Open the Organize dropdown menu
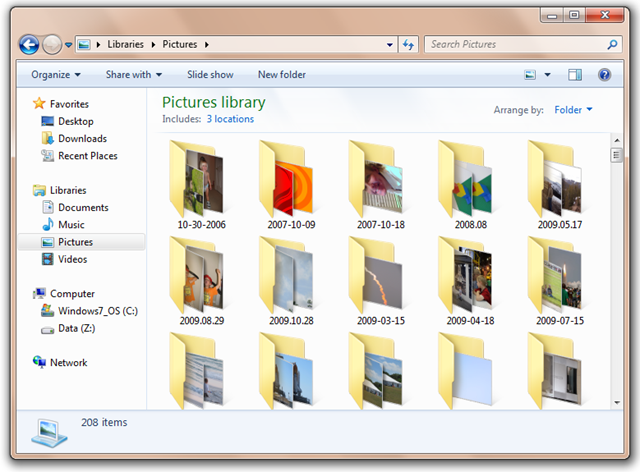 click(56, 75)
